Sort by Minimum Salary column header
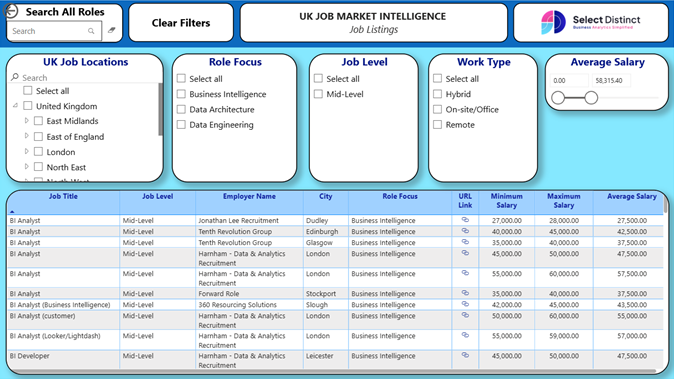The width and height of the screenshot is (674, 379). [506, 201]
